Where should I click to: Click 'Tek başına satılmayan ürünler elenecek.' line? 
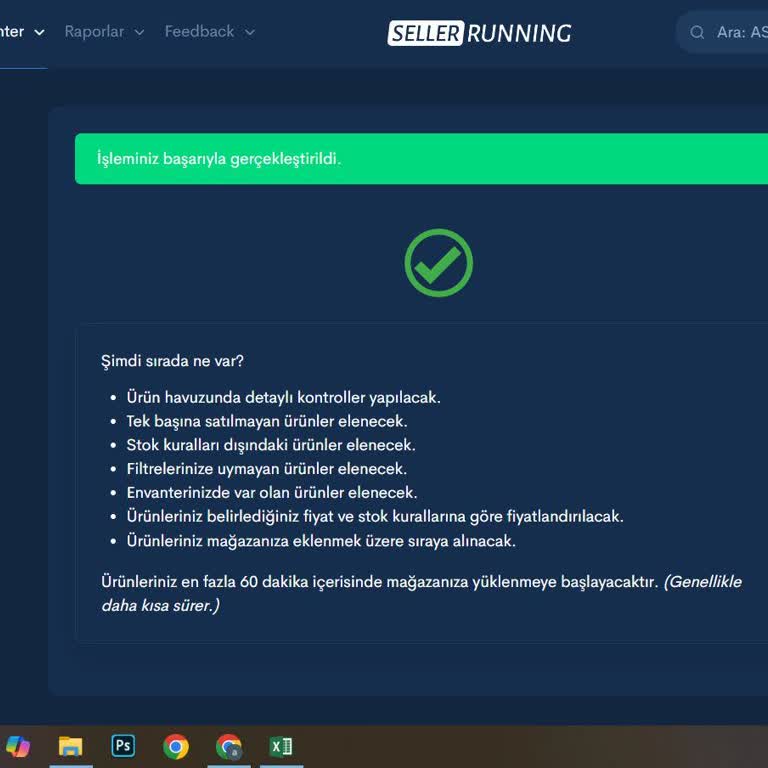[x=267, y=421]
